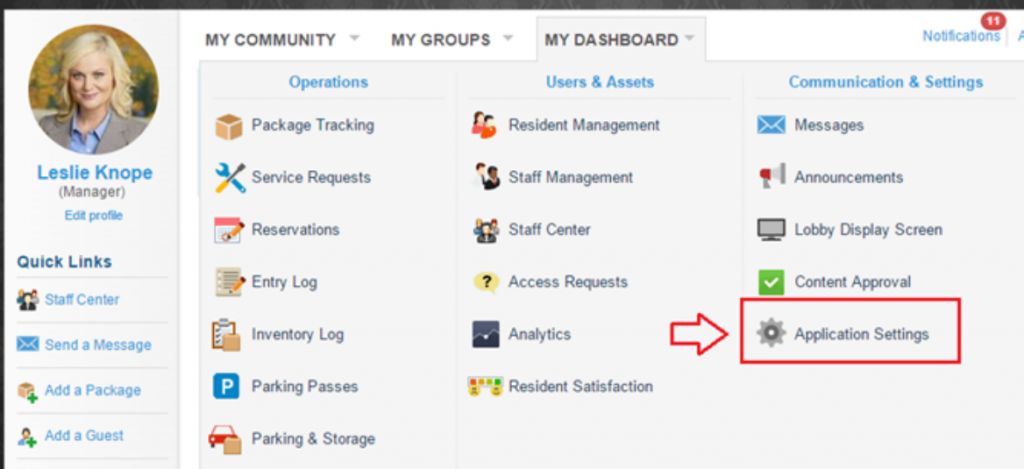Open Resident Management menu entry
The width and height of the screenshot is (1024, 469).
pyautogui.click(x=583, y=125)
